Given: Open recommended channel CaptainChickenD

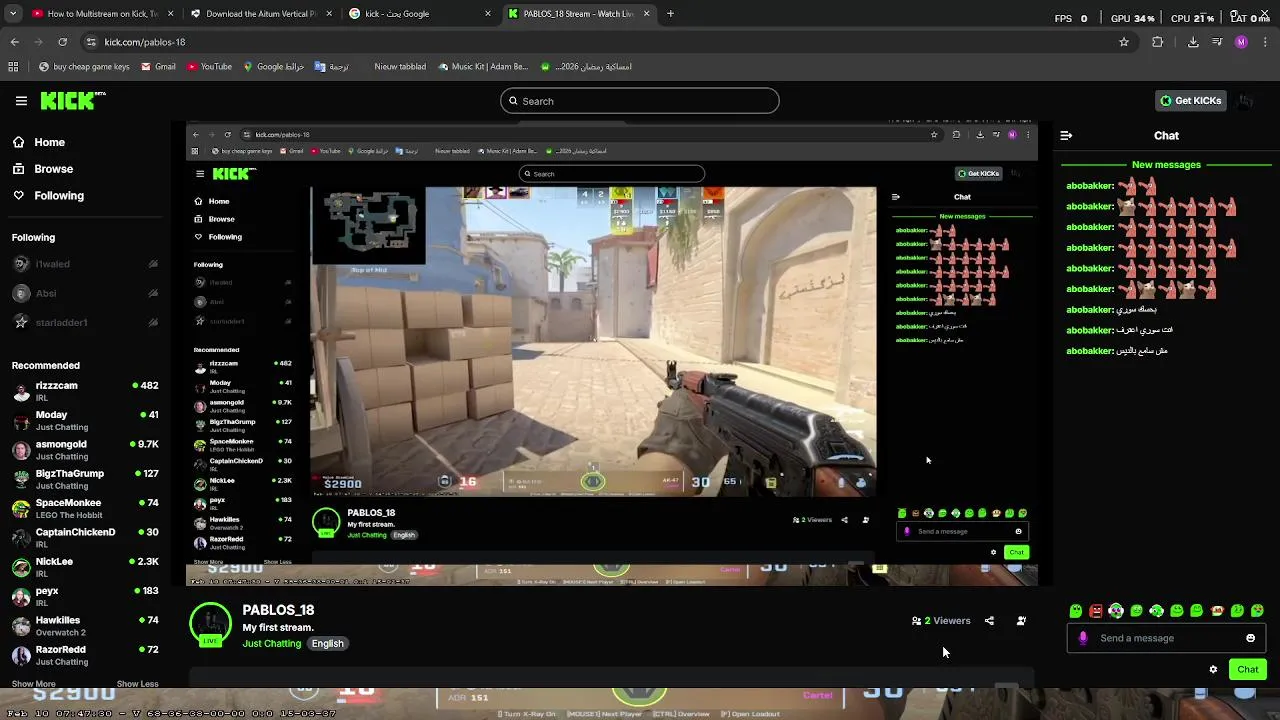Looking at the screenshot, I should [x=85, y=538].
